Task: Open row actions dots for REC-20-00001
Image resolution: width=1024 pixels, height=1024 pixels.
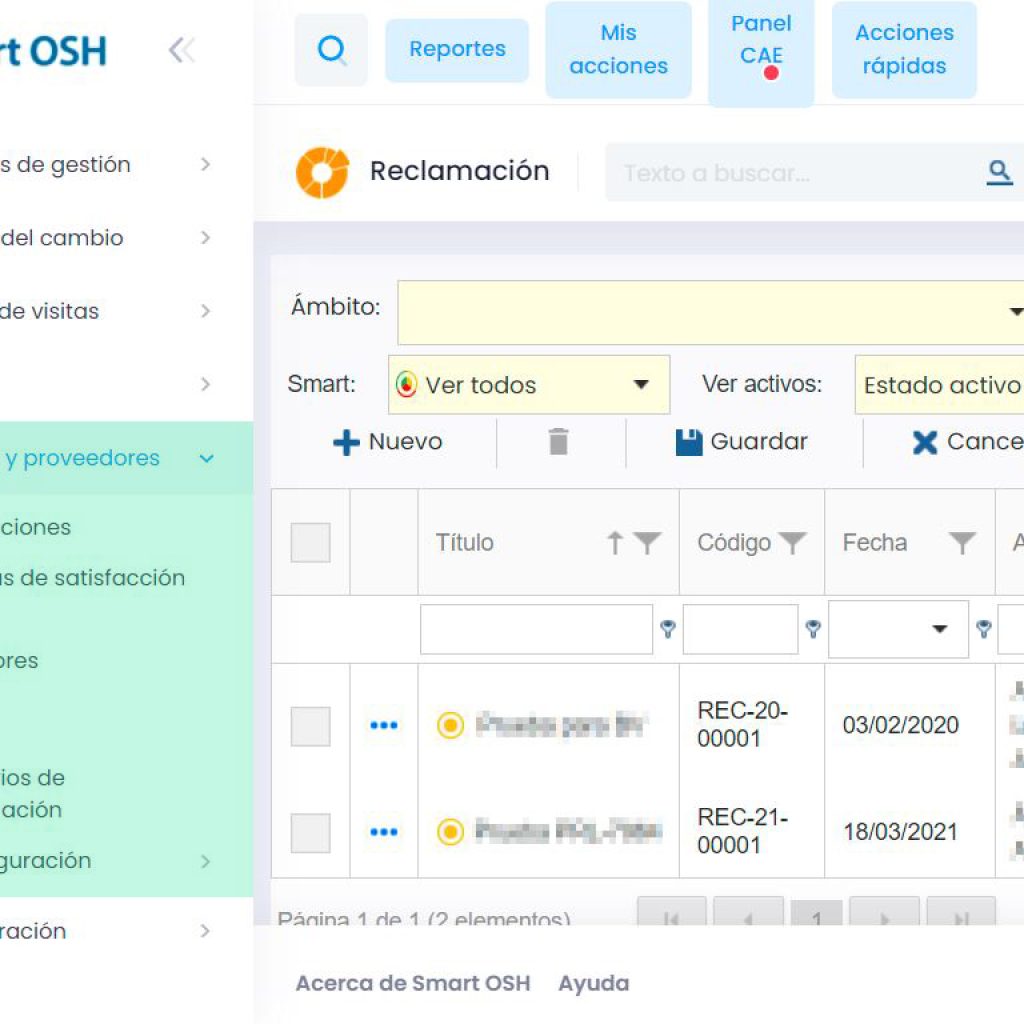Action: [384, 725]
